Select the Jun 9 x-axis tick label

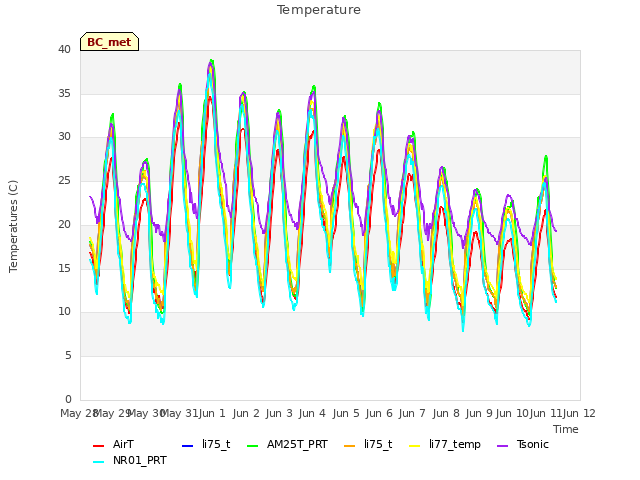pos(479,413)
